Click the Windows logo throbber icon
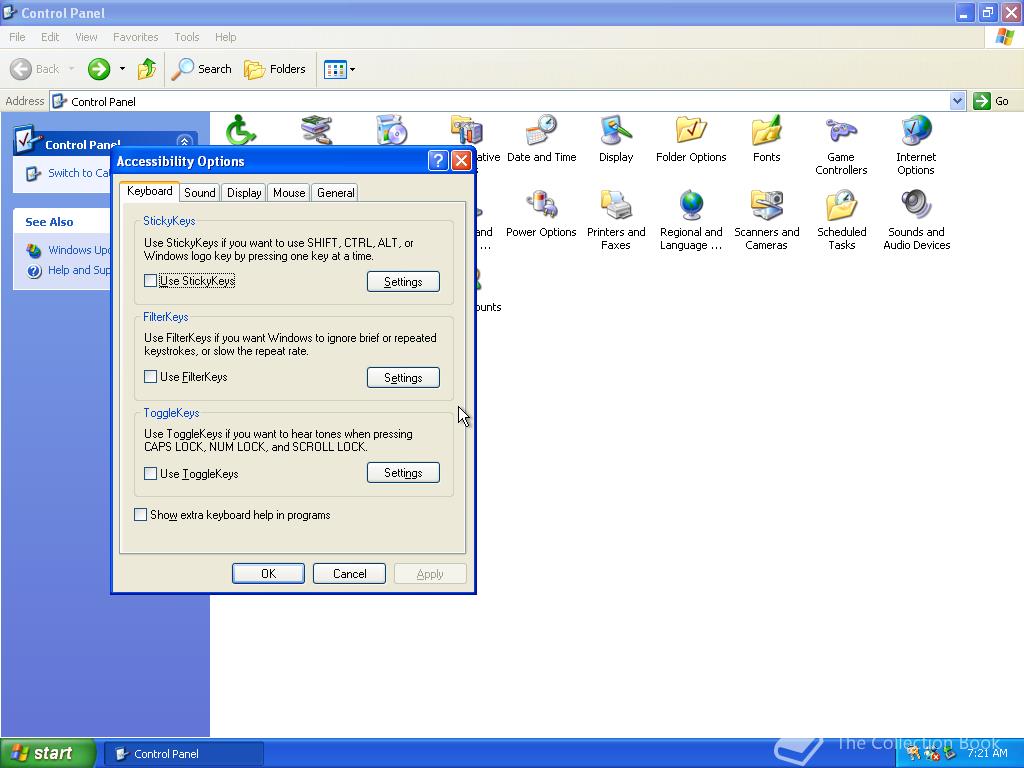The height and width of the screenshot is (768, 1024). 1004,37
